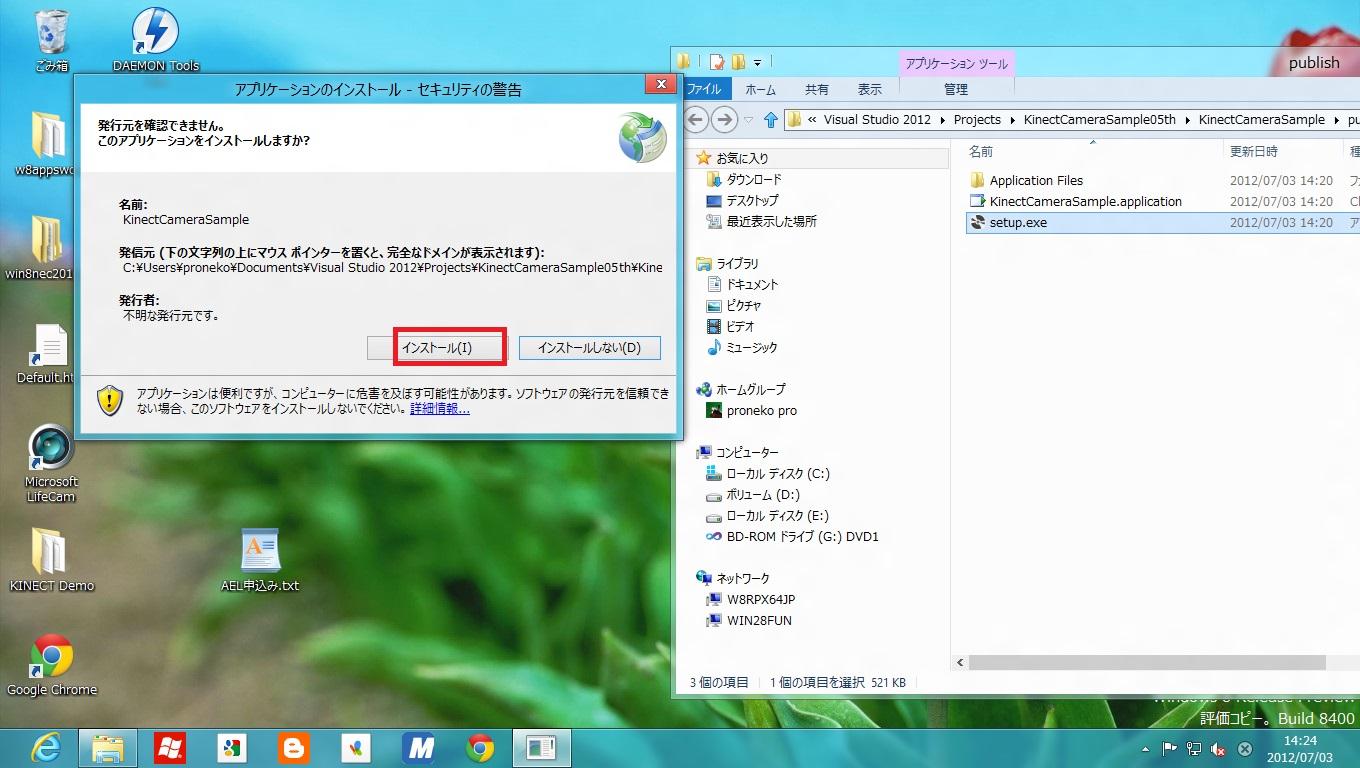Expand the dropdown arrow after Visual Studio 2012
Screen dimensions: 1360x768
(x=942, y=120)
